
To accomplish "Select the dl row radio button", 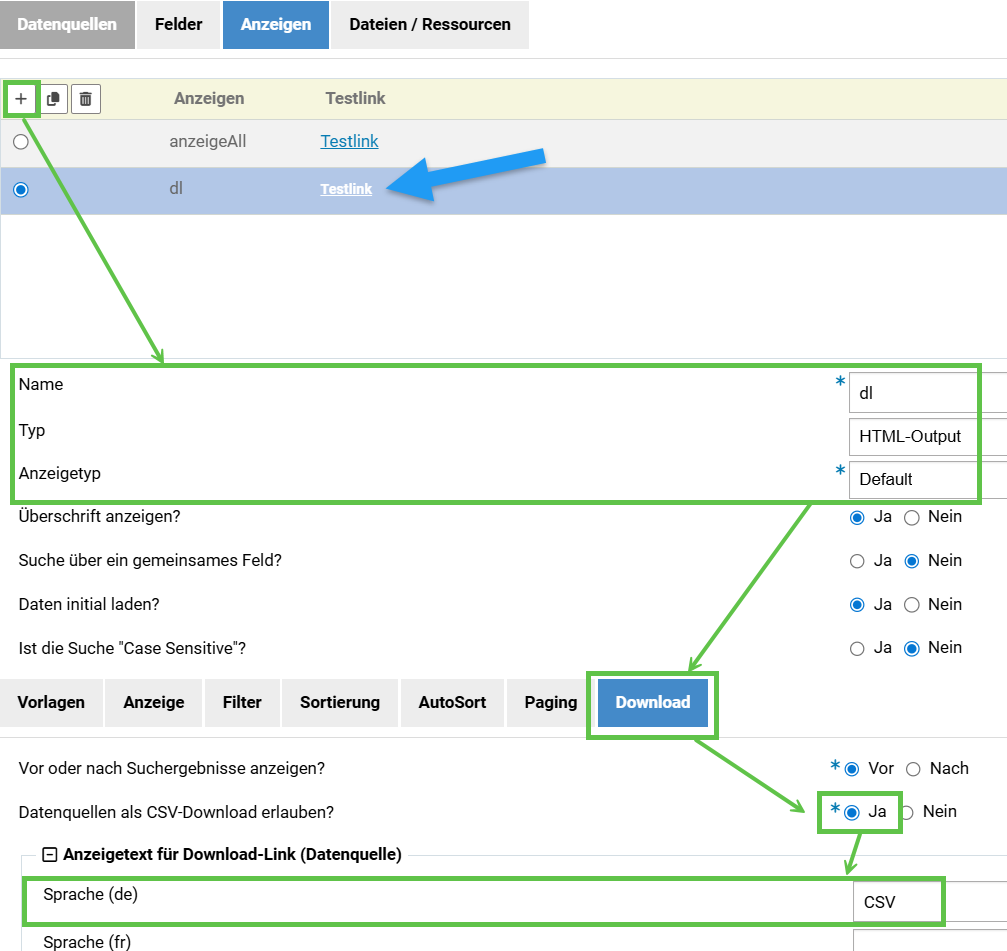I will [x=20, y=190].
